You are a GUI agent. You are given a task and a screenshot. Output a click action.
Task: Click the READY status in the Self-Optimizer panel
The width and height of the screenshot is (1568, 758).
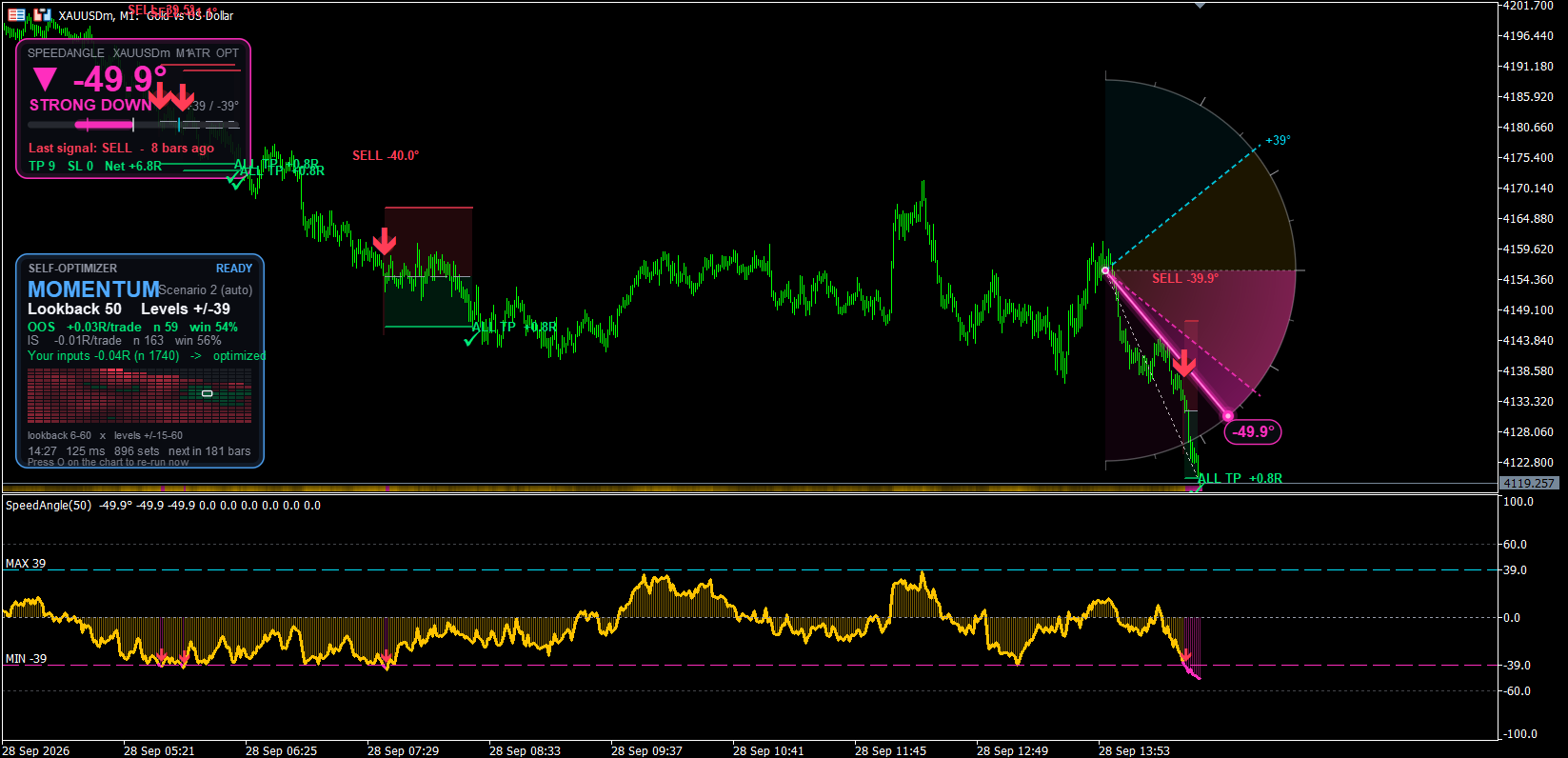pos(234,269)
